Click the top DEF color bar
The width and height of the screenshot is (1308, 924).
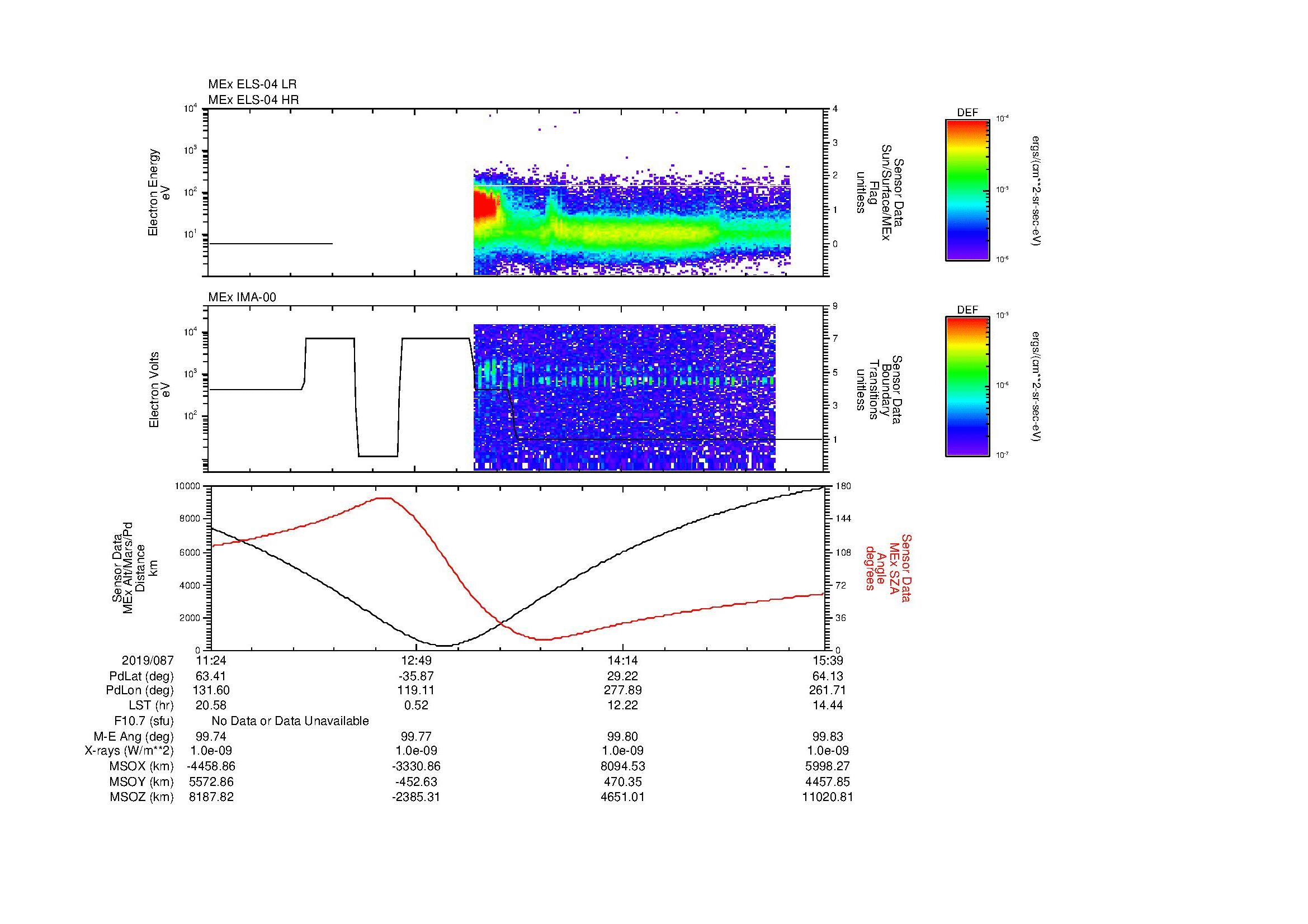coord(967,190)
